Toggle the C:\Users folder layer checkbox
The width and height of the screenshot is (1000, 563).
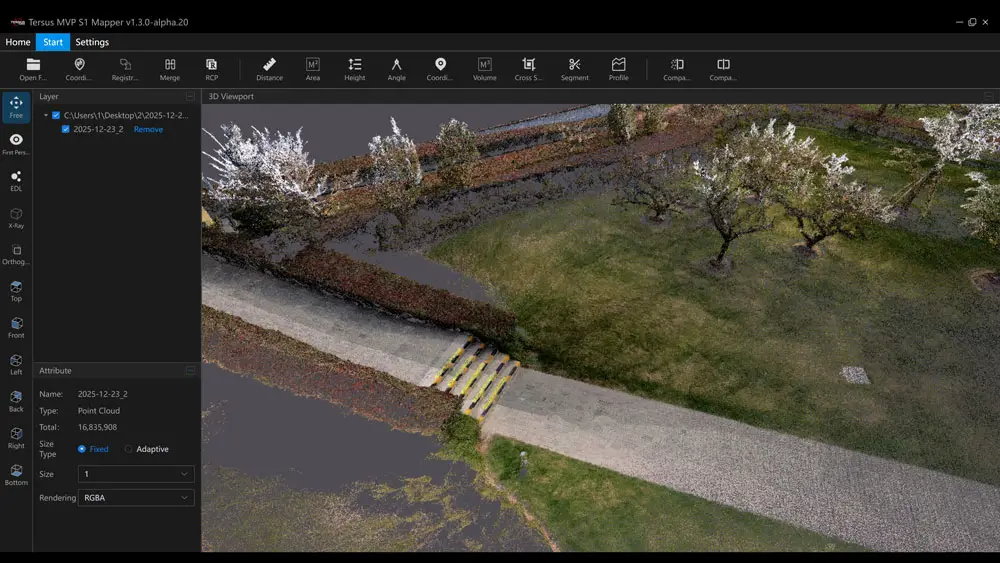(x=56, y=115)
